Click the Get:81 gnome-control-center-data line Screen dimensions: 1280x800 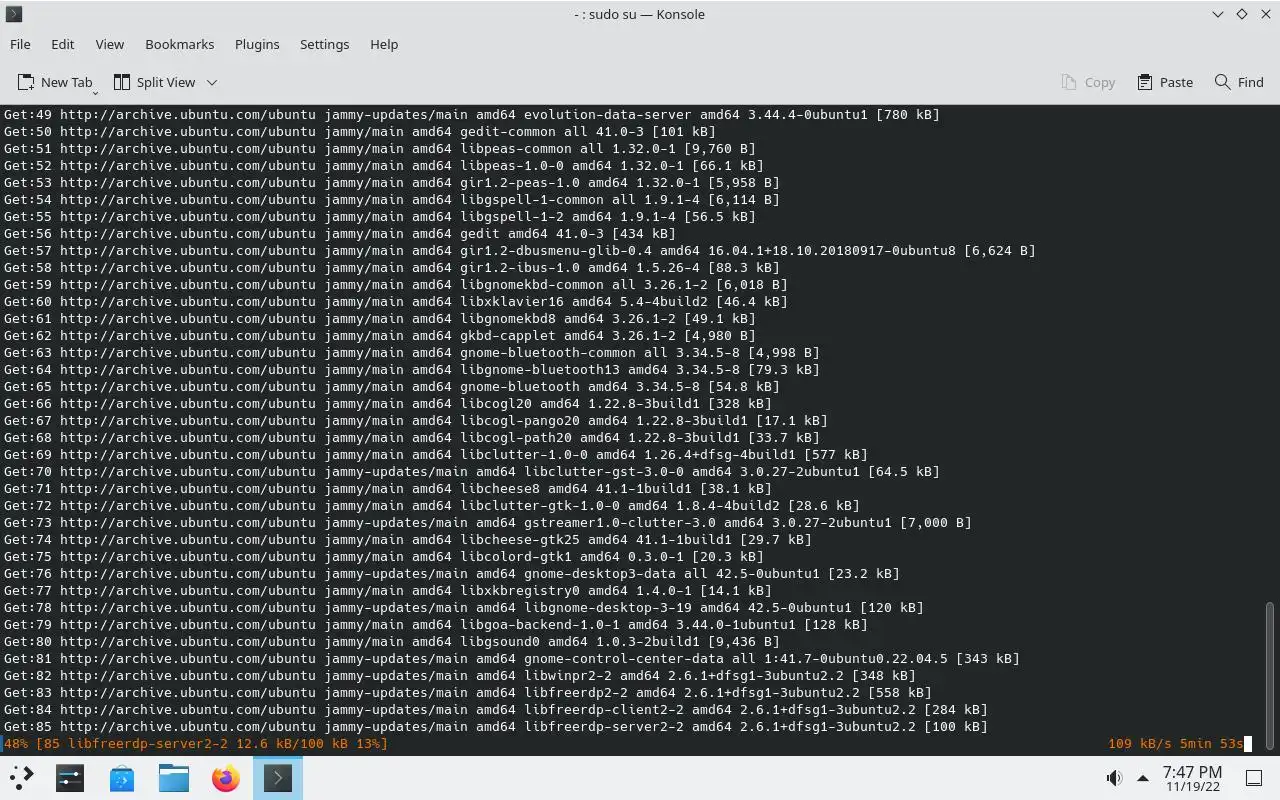[x=511, y=659]
